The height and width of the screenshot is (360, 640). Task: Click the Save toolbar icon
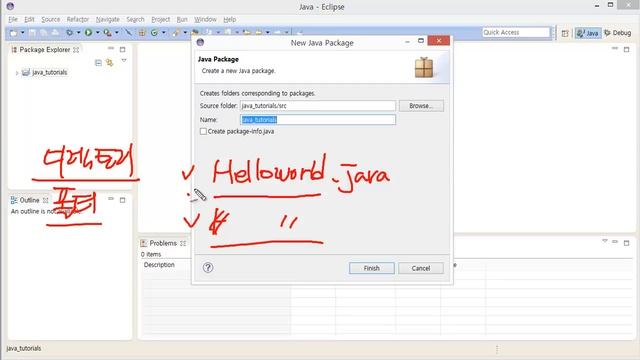[x=32, y=33]
